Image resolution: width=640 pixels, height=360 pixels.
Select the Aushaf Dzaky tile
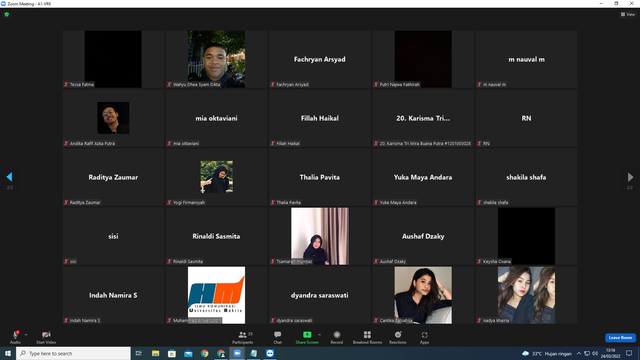[423, 236]
